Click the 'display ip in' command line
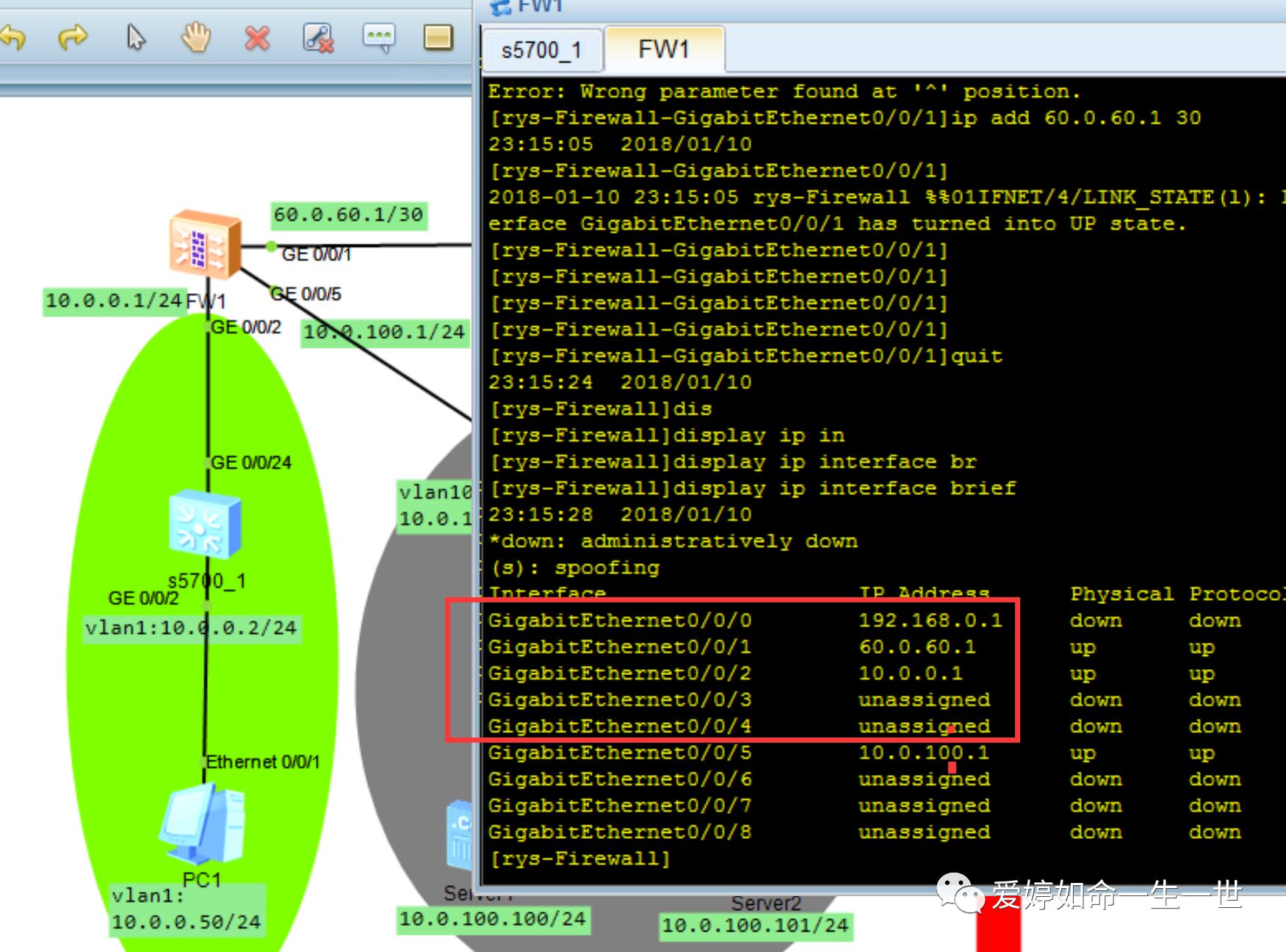This screenshot has height=952, width=1286. 667,435
